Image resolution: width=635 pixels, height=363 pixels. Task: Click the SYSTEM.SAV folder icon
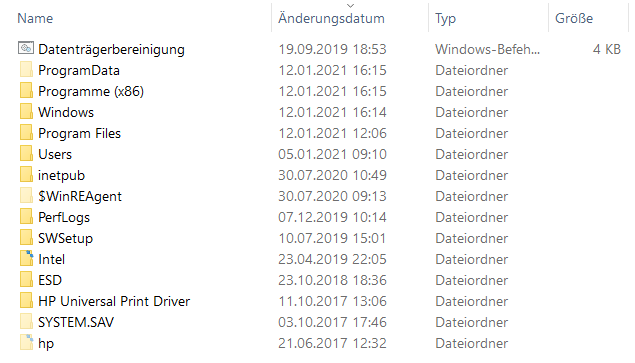tap(26, 322)
